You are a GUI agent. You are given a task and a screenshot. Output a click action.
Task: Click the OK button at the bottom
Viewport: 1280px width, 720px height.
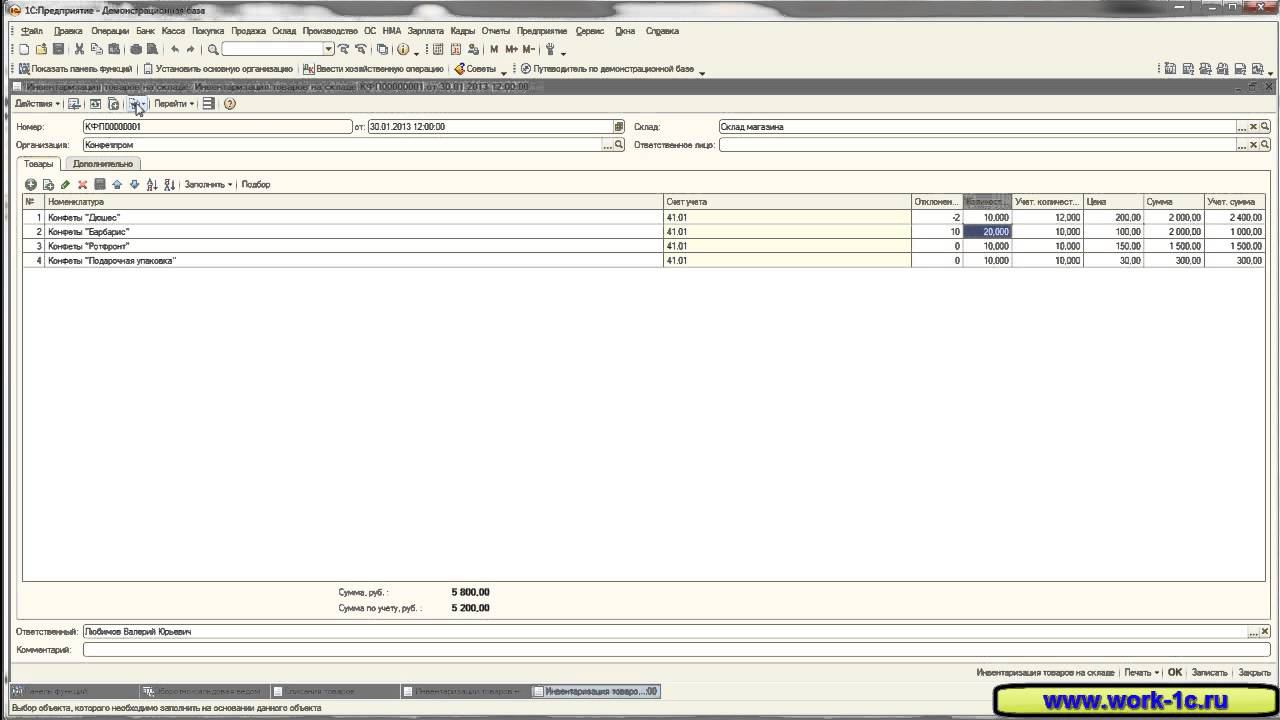(1175, 673)
